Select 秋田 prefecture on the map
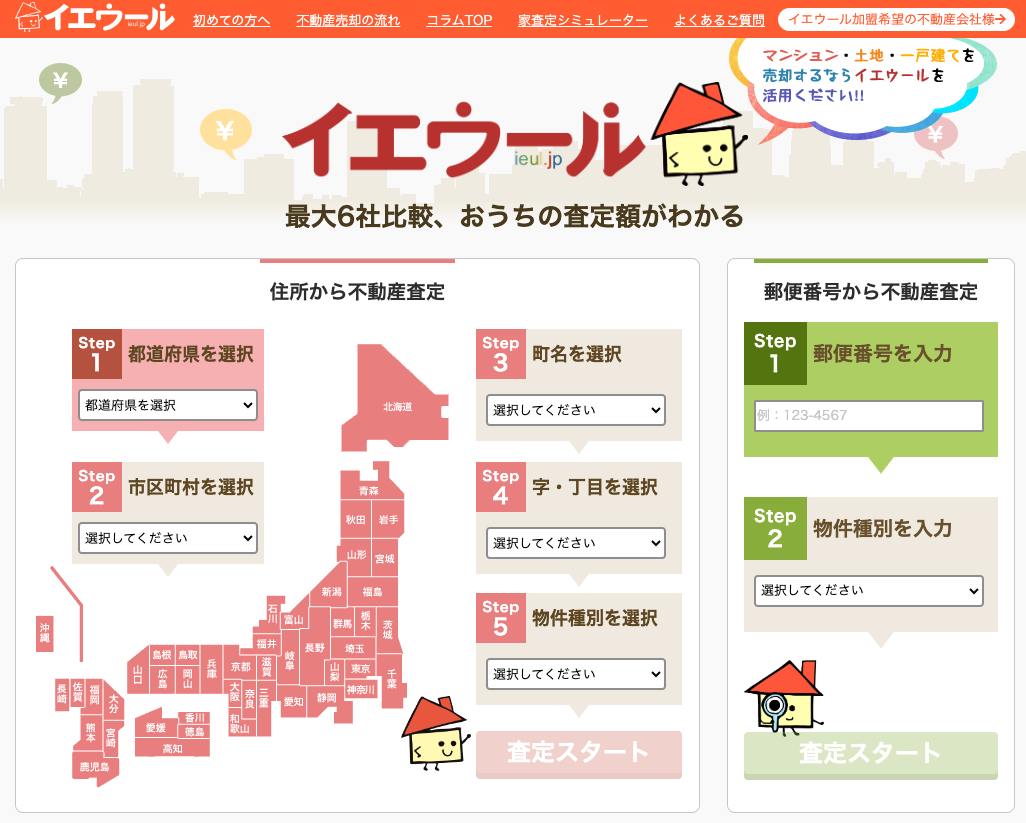Image resolution: width=1026 pixels, height=823 pixels. (x=356, y=520)
